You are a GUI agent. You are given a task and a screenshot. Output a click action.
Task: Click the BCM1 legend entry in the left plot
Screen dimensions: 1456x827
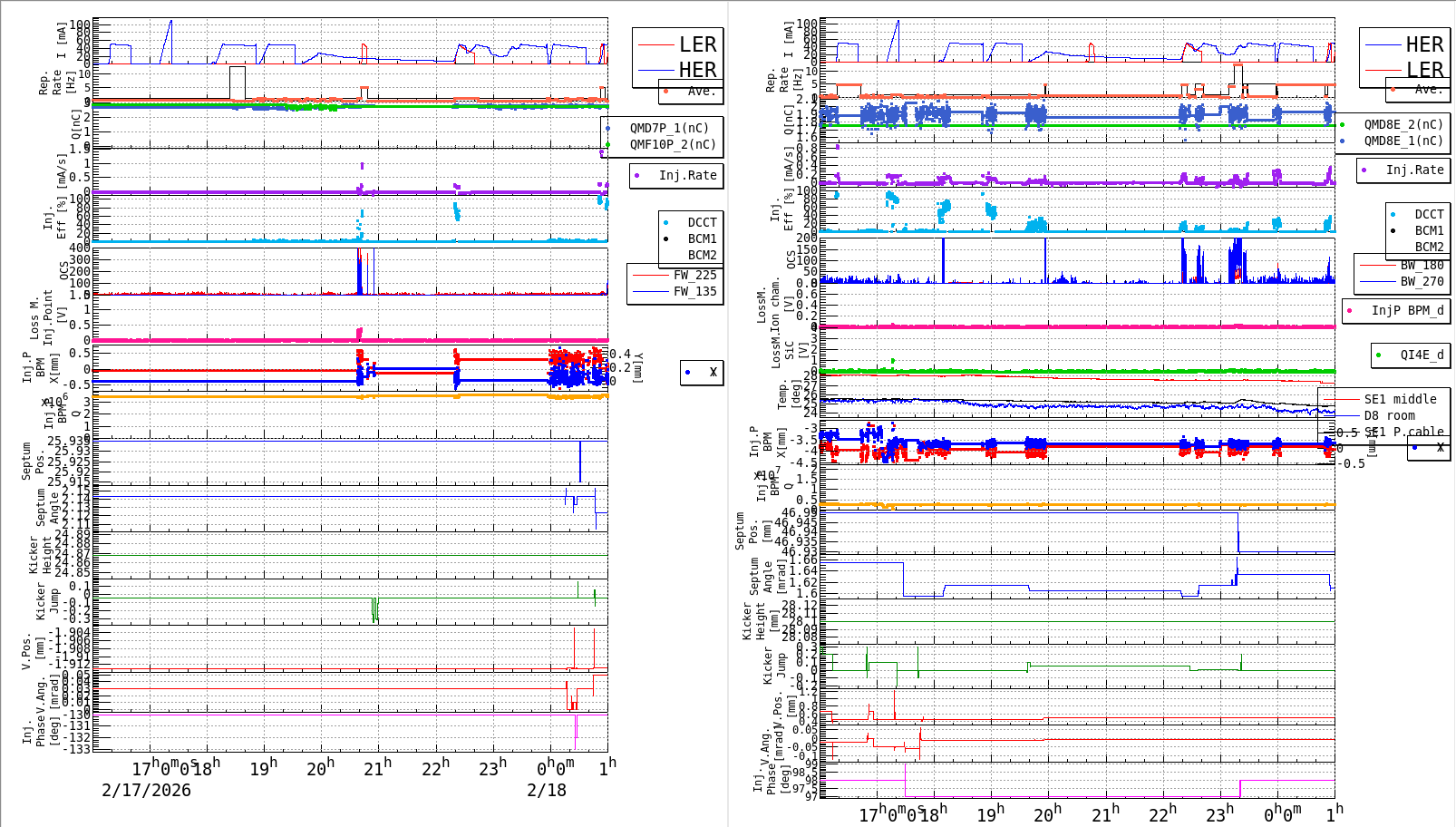702,238
